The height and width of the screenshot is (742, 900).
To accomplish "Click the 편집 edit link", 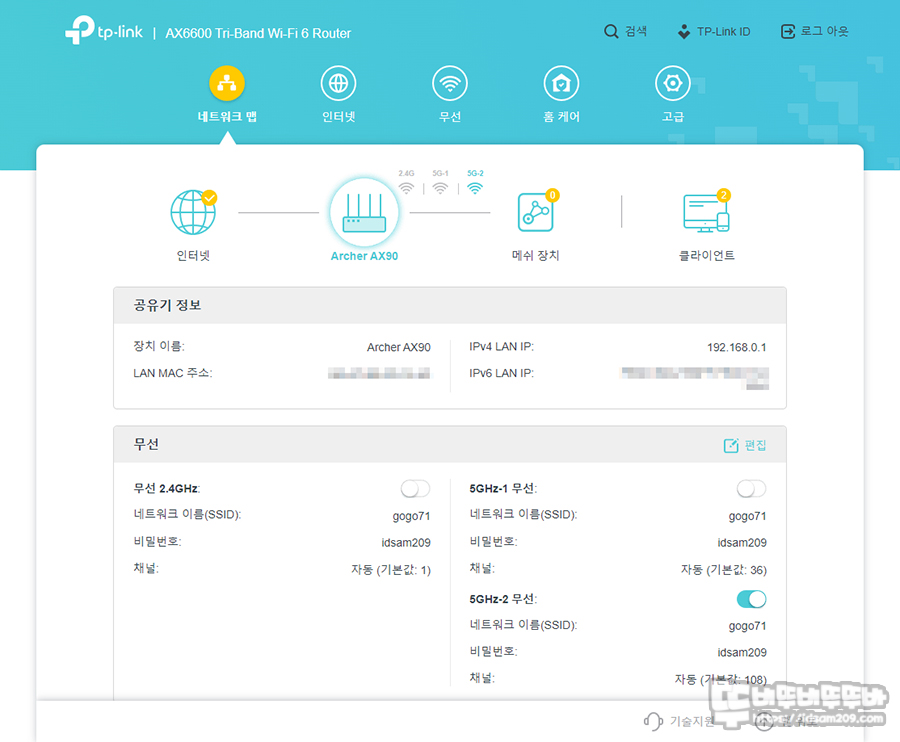I will pyautogui.click(x=755, y=445).
